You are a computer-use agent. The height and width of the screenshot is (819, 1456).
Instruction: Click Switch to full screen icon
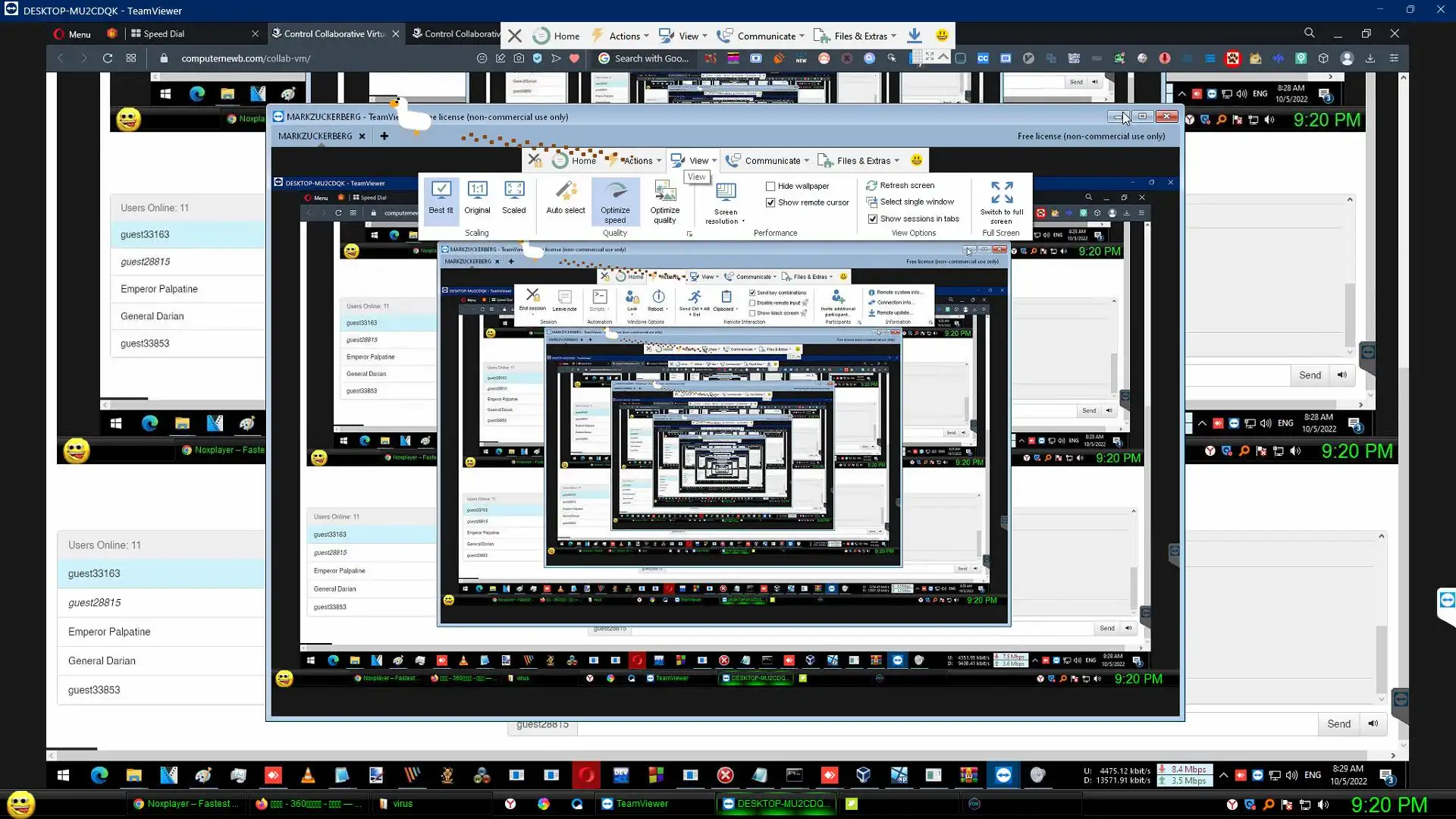click(1001, 192)
